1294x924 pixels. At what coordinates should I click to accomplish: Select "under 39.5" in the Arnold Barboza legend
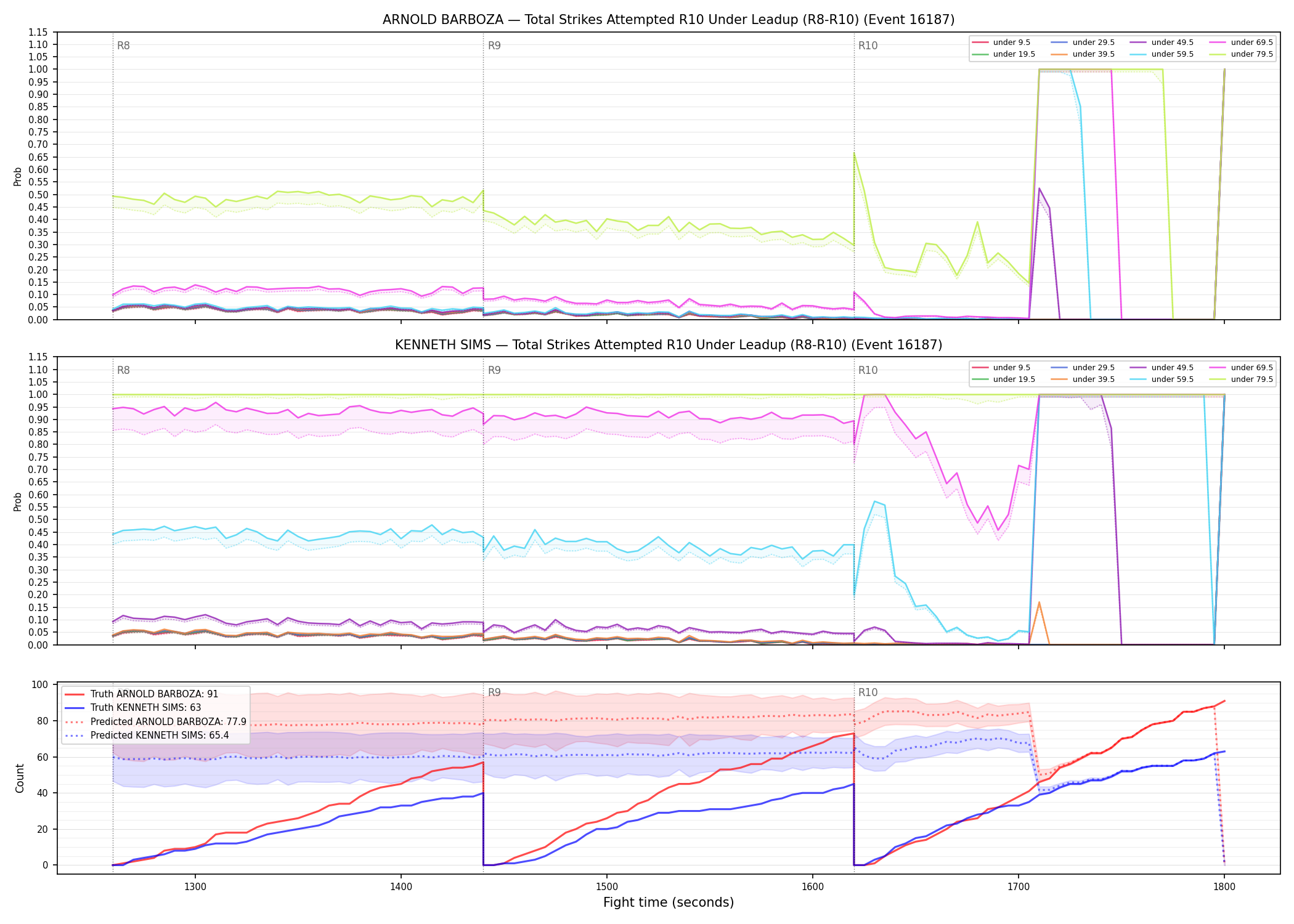pos(1083,54)
